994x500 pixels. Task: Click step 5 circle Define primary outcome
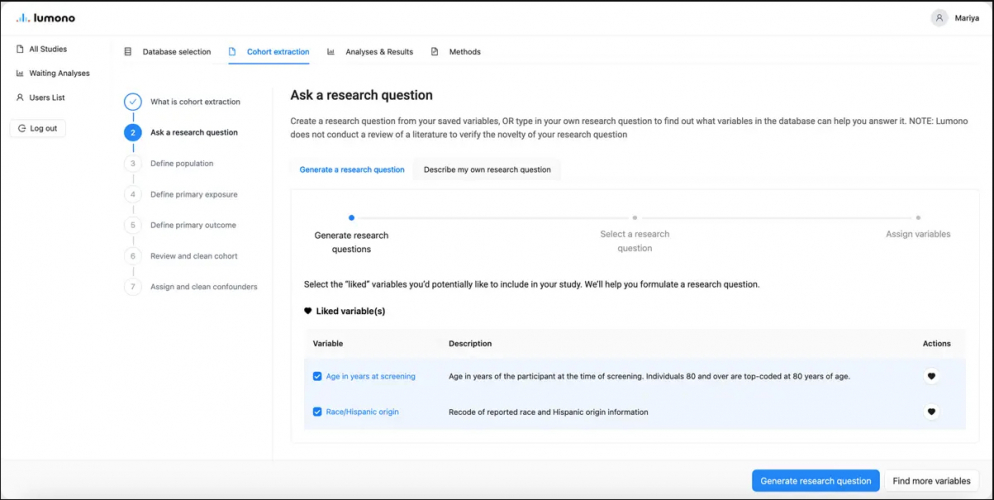click(x=132, y=225)
